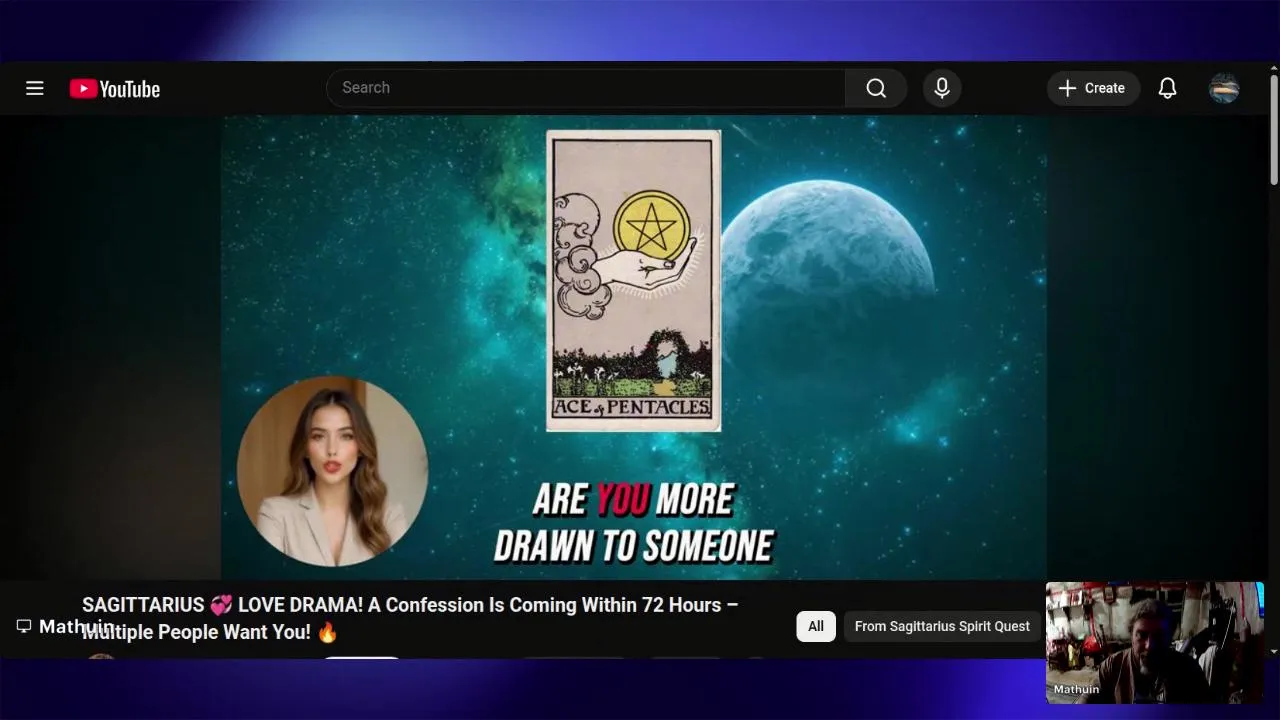This screenshot has height=720, width=1280.
Task: Open the notifications bell
Action: 1167,88
